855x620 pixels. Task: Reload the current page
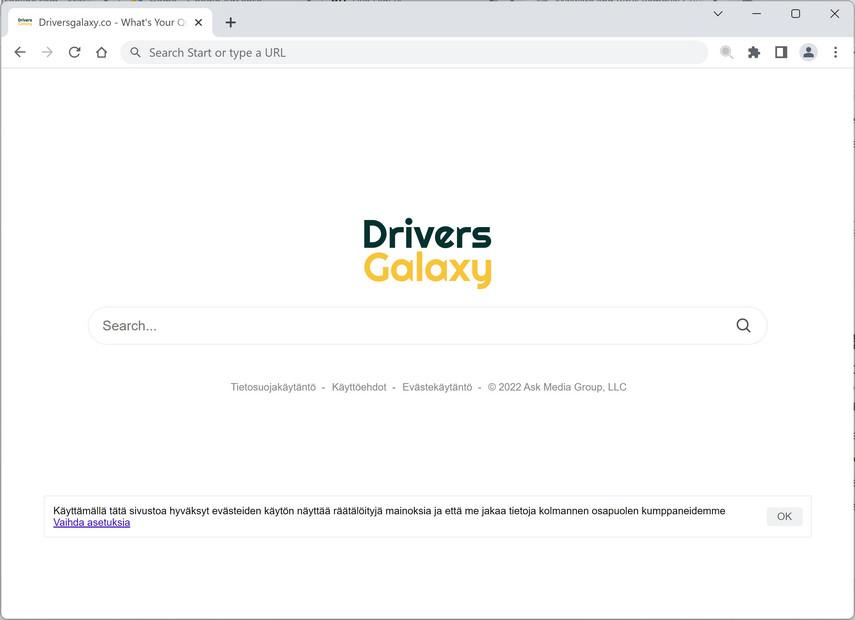(75, 52)
